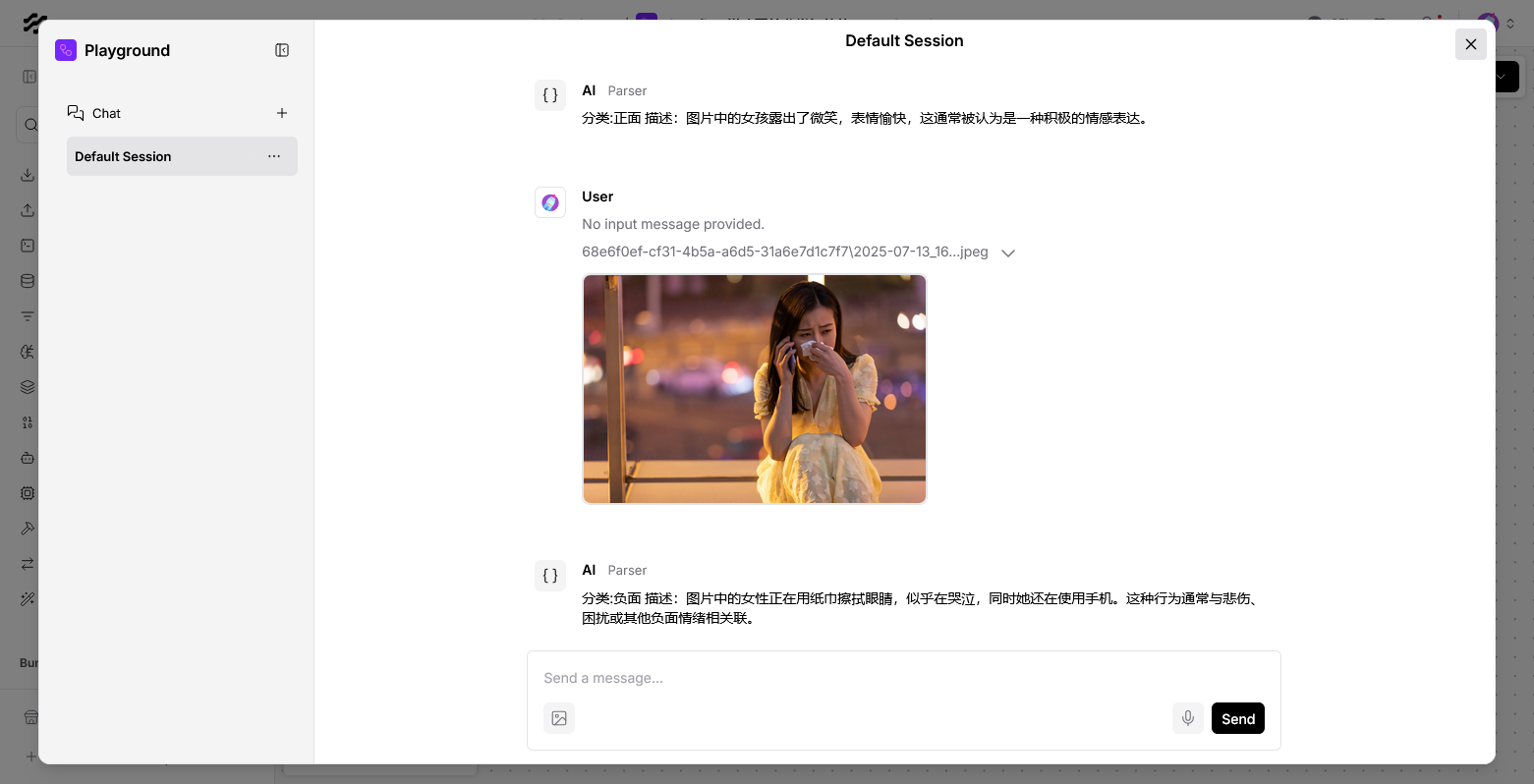Select stacked-layers icon in background sidebar
This screenshot has height=784, width=1534.
click(x=28, y=387)
